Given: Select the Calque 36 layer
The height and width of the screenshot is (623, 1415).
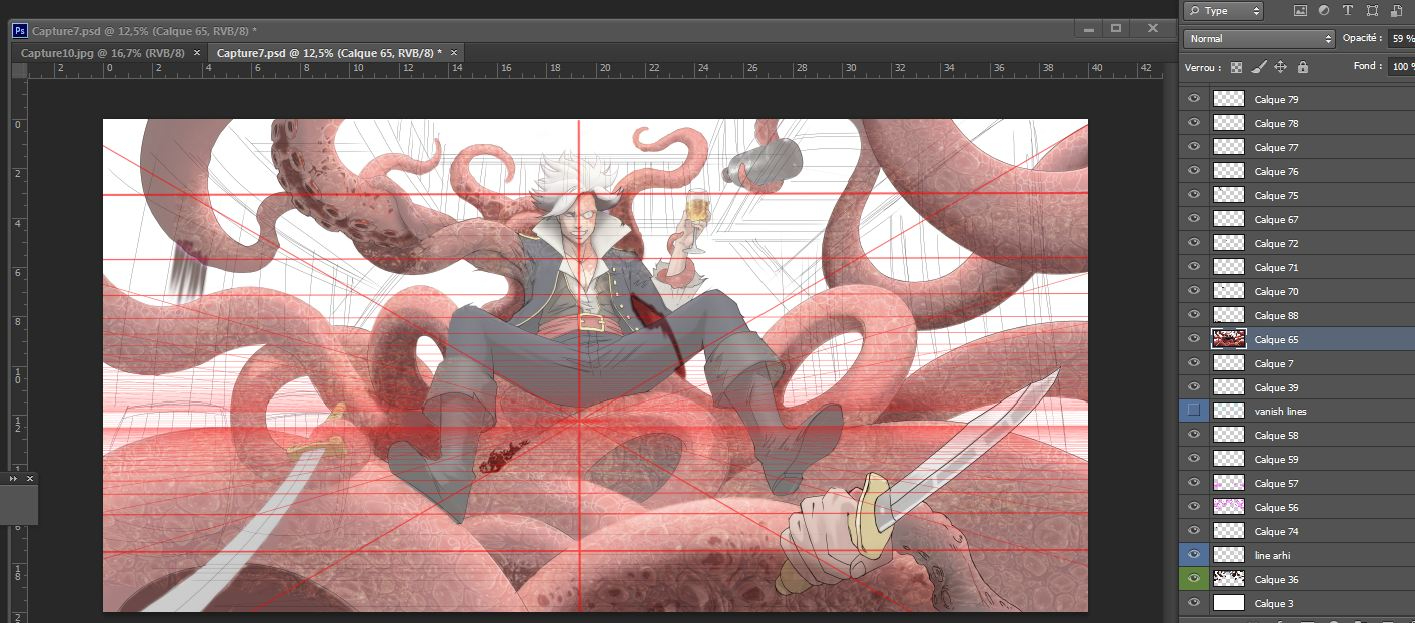Looking at the screenshot, I should point(1277,579).
